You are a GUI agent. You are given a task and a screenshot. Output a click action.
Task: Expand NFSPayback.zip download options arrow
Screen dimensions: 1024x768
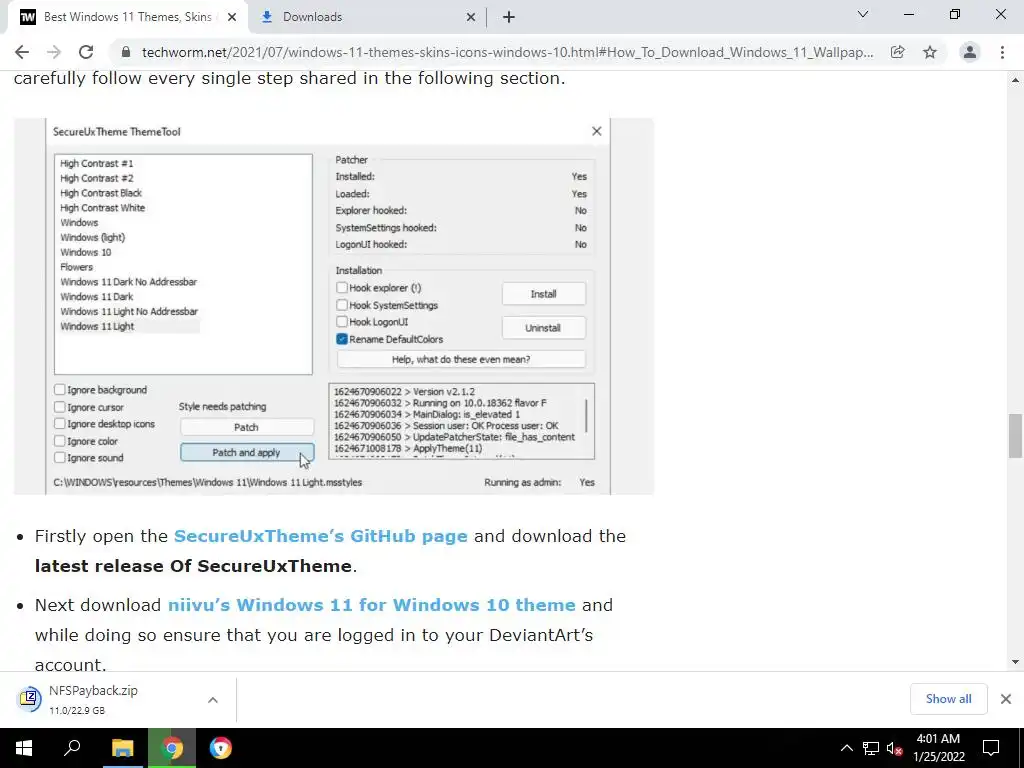213,699
